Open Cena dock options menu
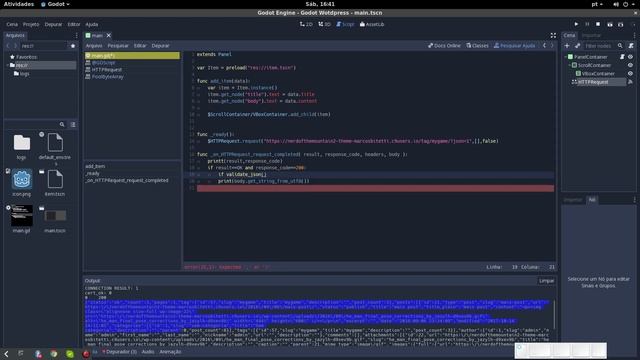This screenshot has width=640, height=360. click(634, 36)
